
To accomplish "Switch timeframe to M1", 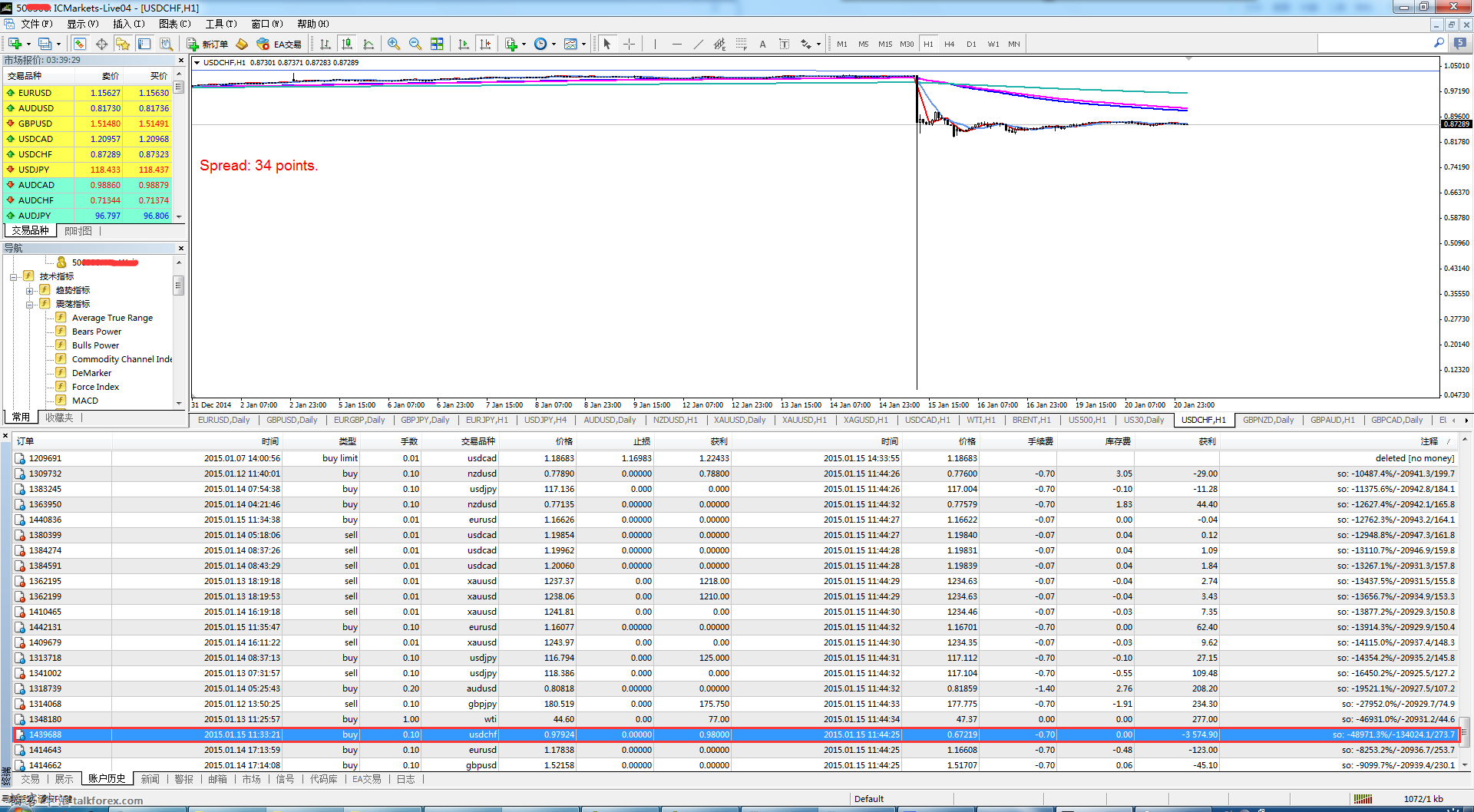I will pos(842,44).
